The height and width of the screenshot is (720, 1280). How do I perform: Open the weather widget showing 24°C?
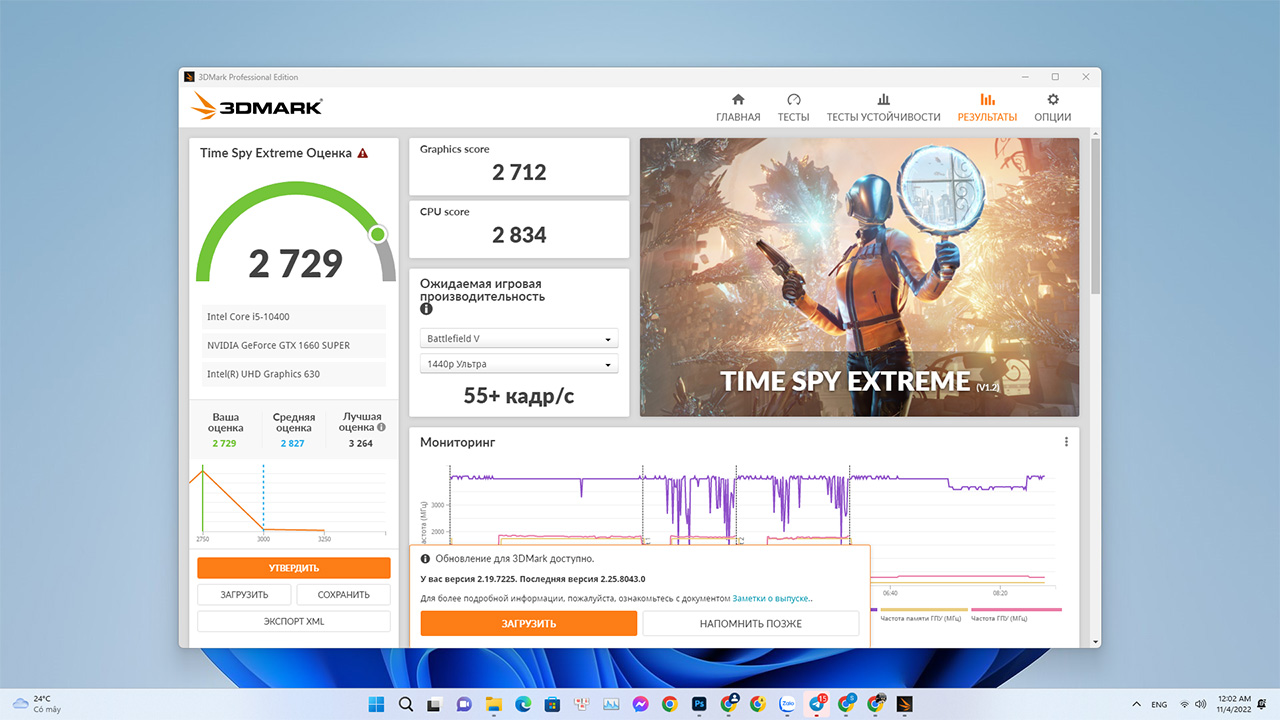point(35,704)
